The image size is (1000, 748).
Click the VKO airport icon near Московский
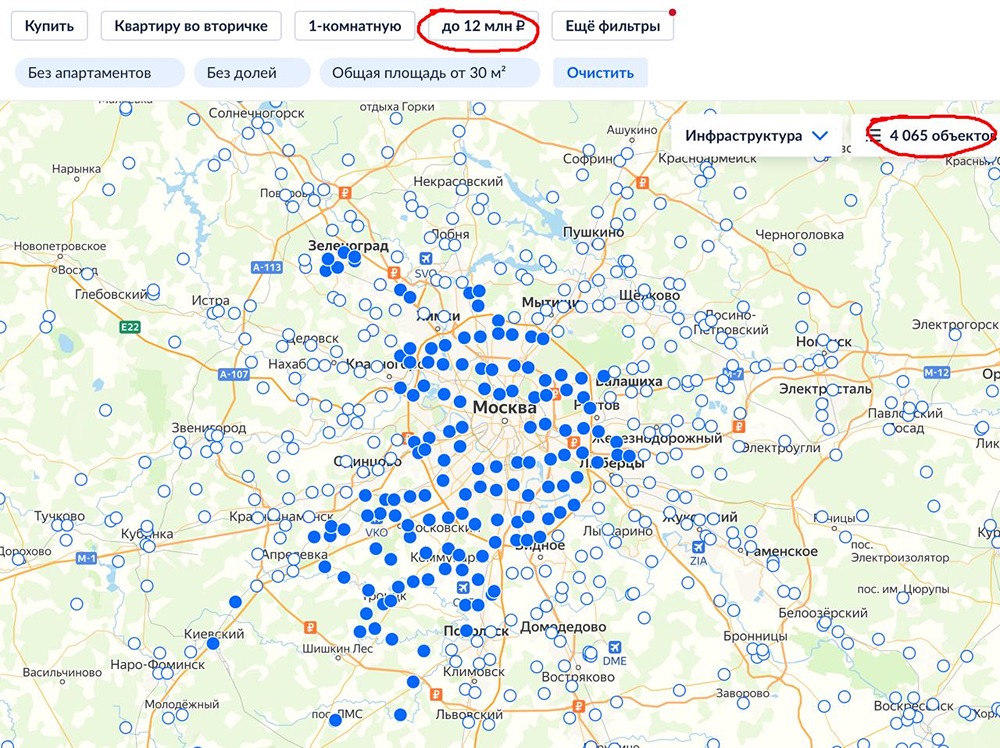click(x=375, y=521)
